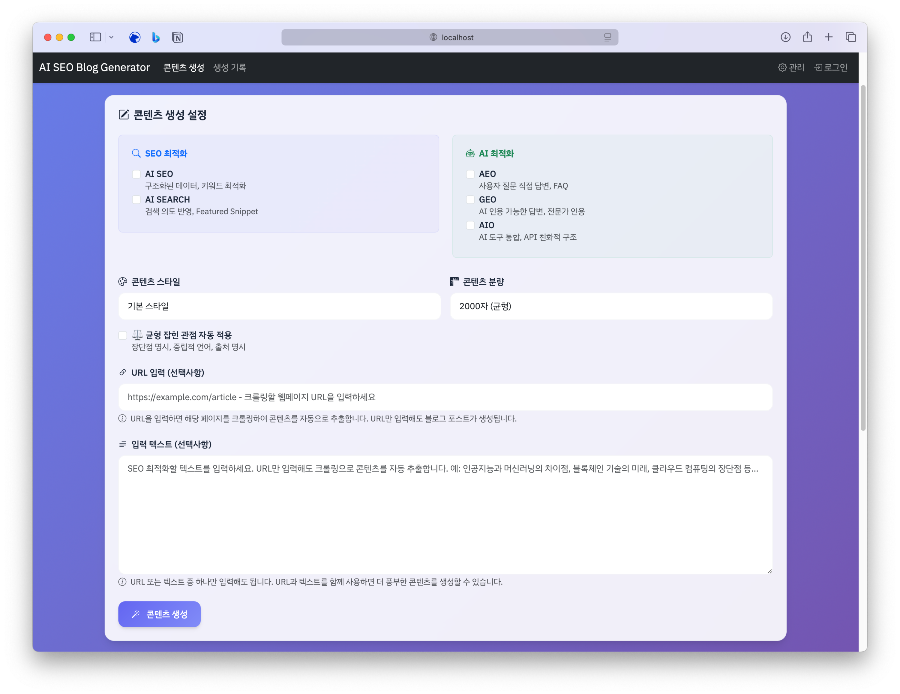Click the magnifying glass icon beside SEO 최적화
The image size is (900, 694).
point(134,152)
